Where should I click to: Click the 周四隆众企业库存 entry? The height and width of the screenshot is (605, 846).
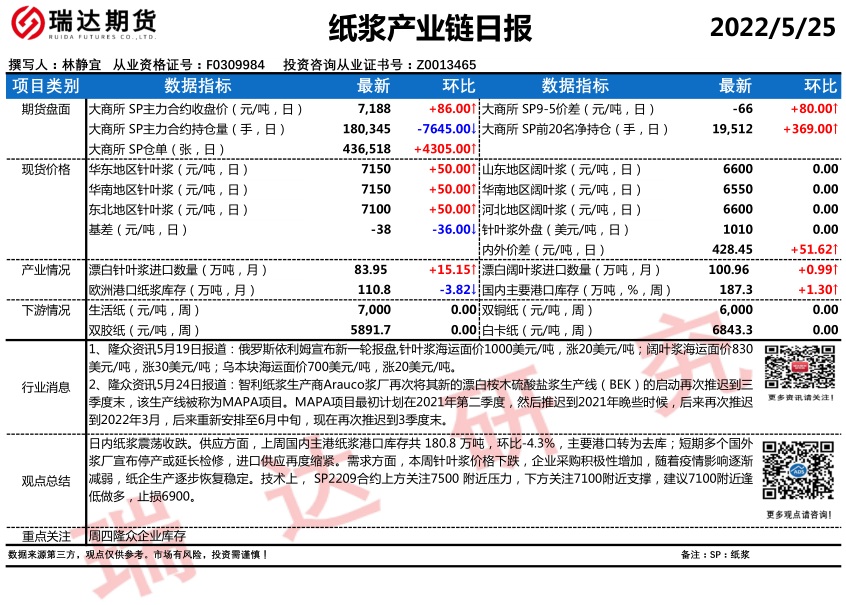click(137, 537)
